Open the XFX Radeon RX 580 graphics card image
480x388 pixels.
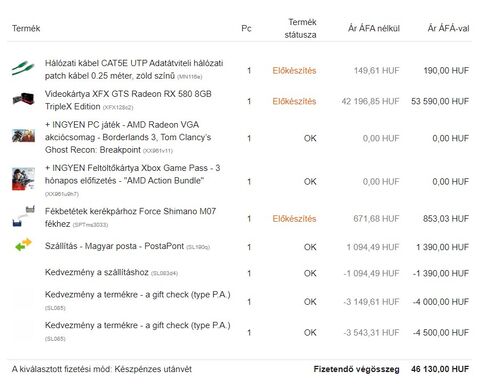23,99
